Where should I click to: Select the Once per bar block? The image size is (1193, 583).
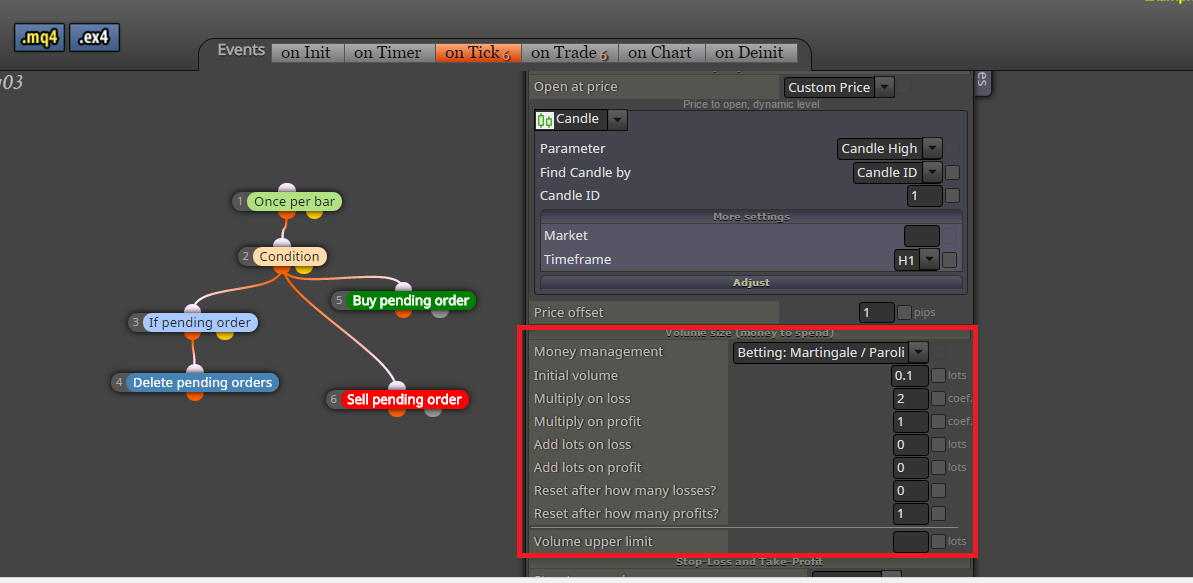coord(294,202)
